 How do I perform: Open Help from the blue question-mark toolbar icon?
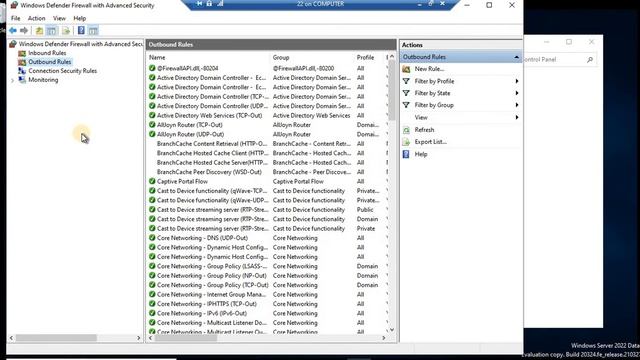[x=81, y=31]
